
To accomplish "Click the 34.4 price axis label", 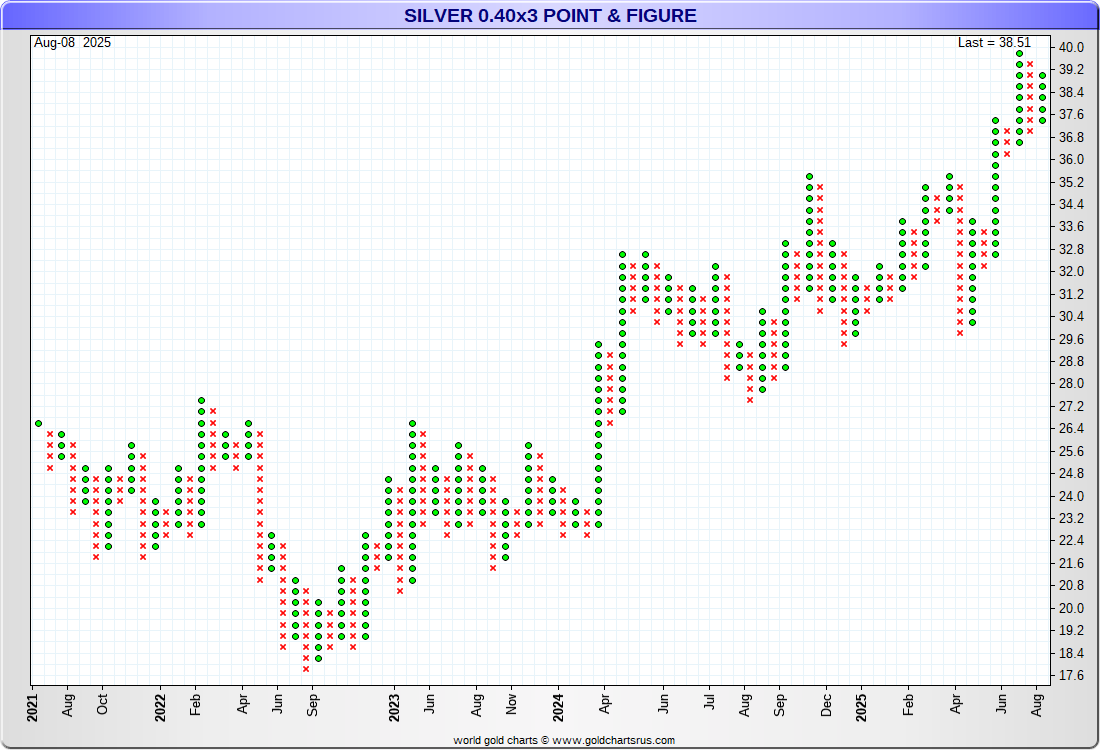I will [x=1071, y=204].
